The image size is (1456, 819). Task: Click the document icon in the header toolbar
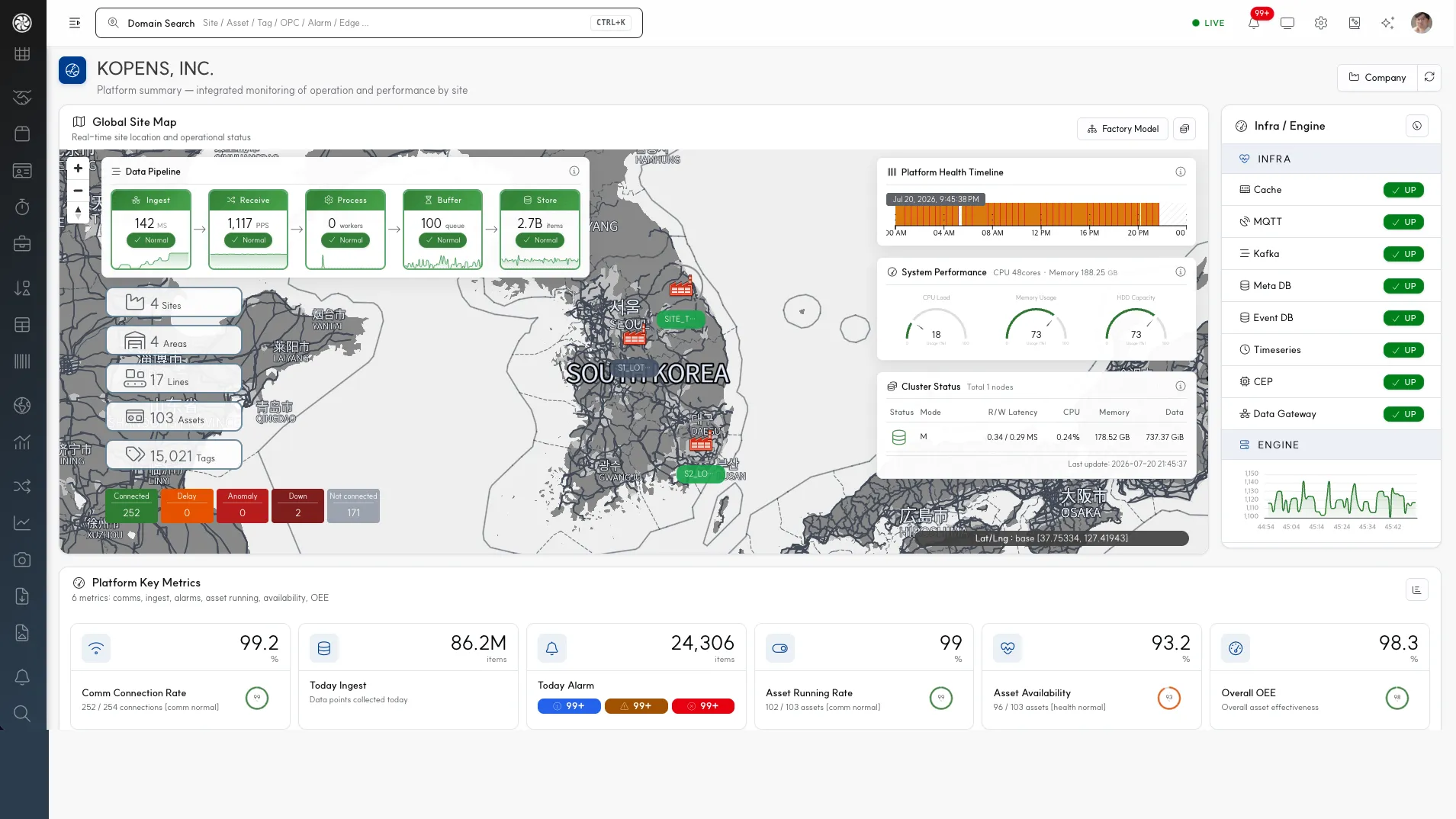[1355, 23]
